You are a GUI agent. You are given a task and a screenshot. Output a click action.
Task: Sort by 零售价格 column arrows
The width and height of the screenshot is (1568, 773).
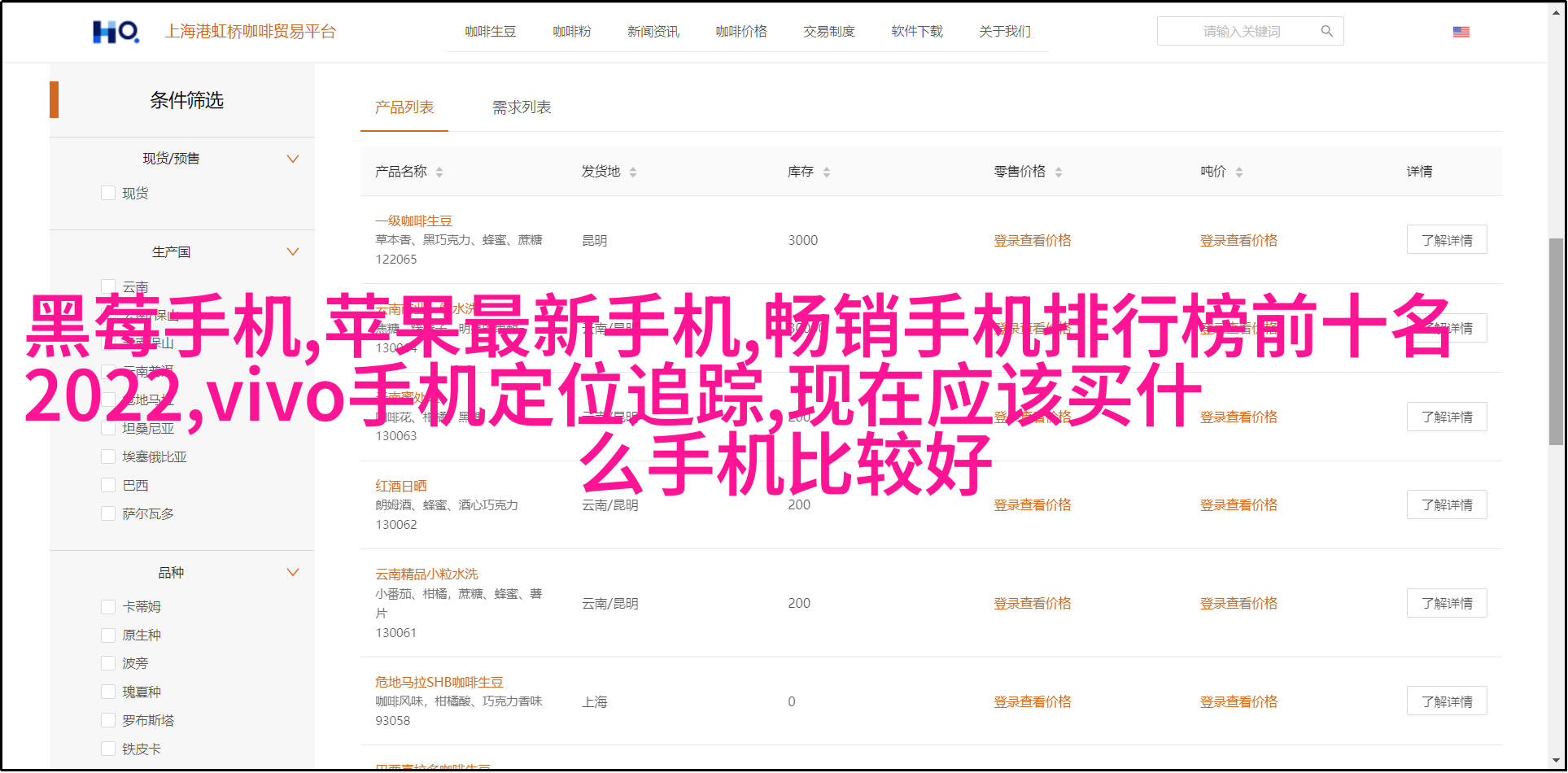click(x=1059, y=172)
